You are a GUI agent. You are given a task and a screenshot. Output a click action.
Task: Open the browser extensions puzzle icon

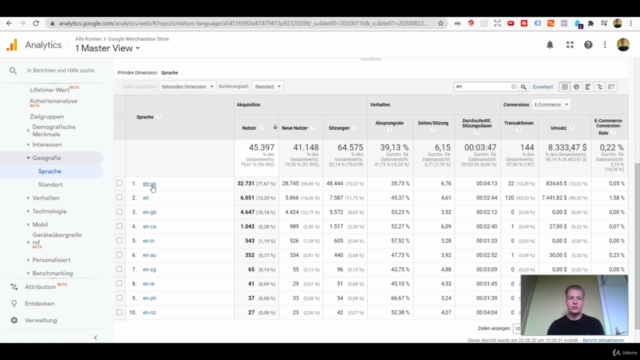pos(591,23)
